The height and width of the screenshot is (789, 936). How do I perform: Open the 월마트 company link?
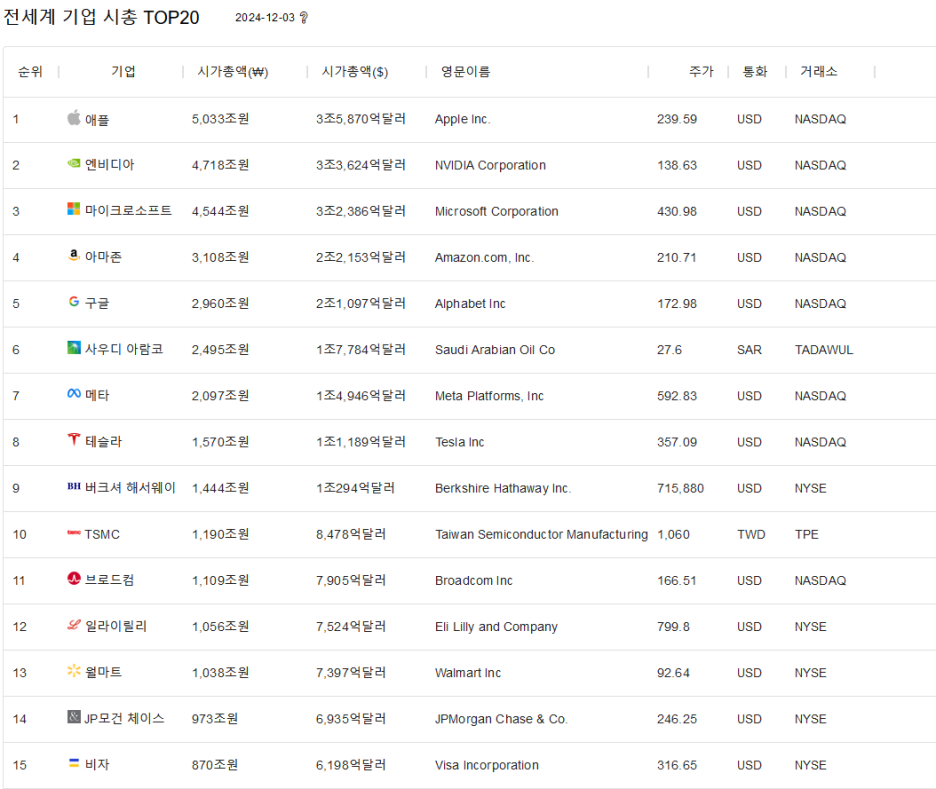click(103, 672)
